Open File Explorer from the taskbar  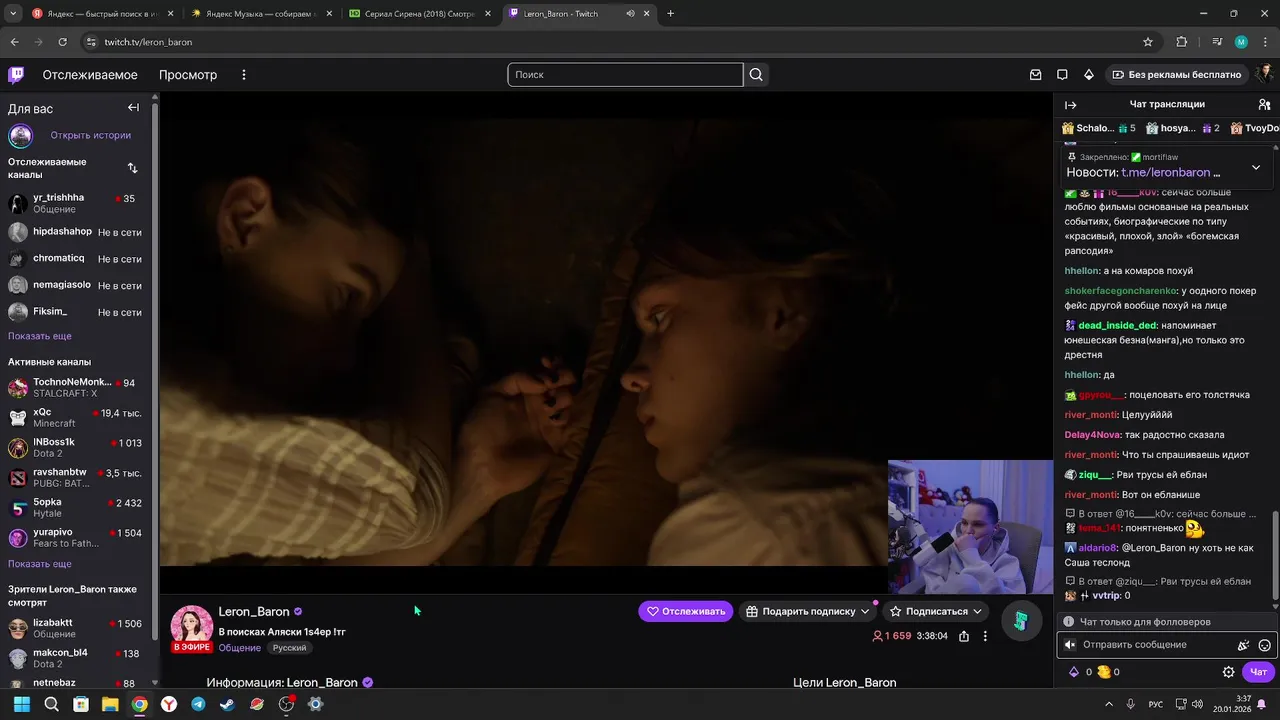point(110,704)
